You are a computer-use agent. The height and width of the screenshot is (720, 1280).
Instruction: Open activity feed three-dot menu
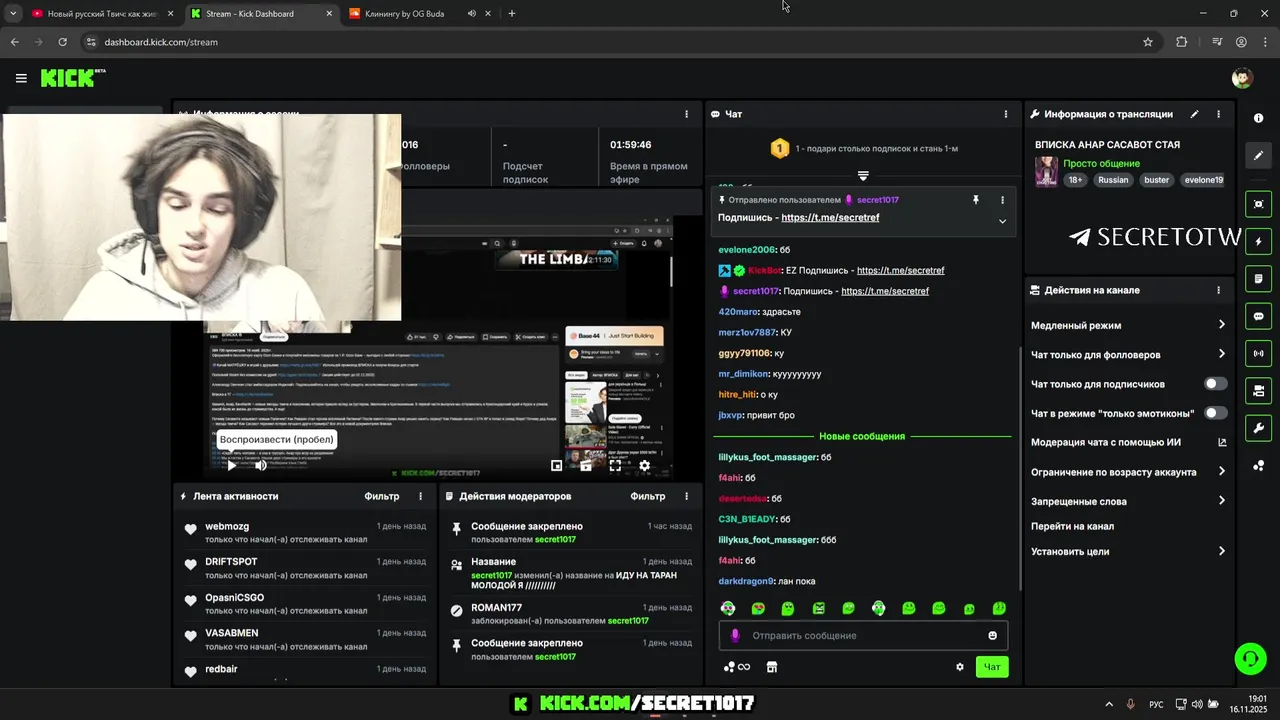[x=420, y=496]
